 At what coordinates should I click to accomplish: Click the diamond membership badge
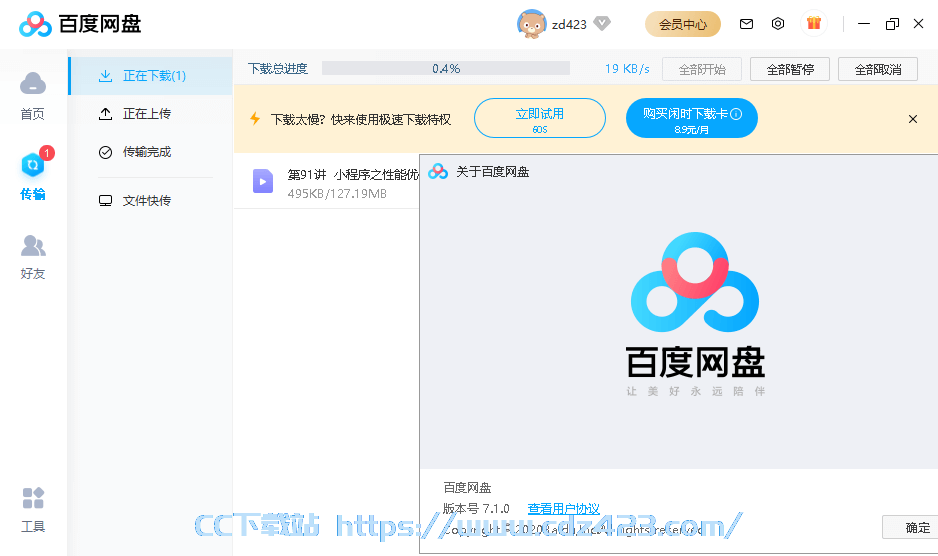[x=602, y=23]
